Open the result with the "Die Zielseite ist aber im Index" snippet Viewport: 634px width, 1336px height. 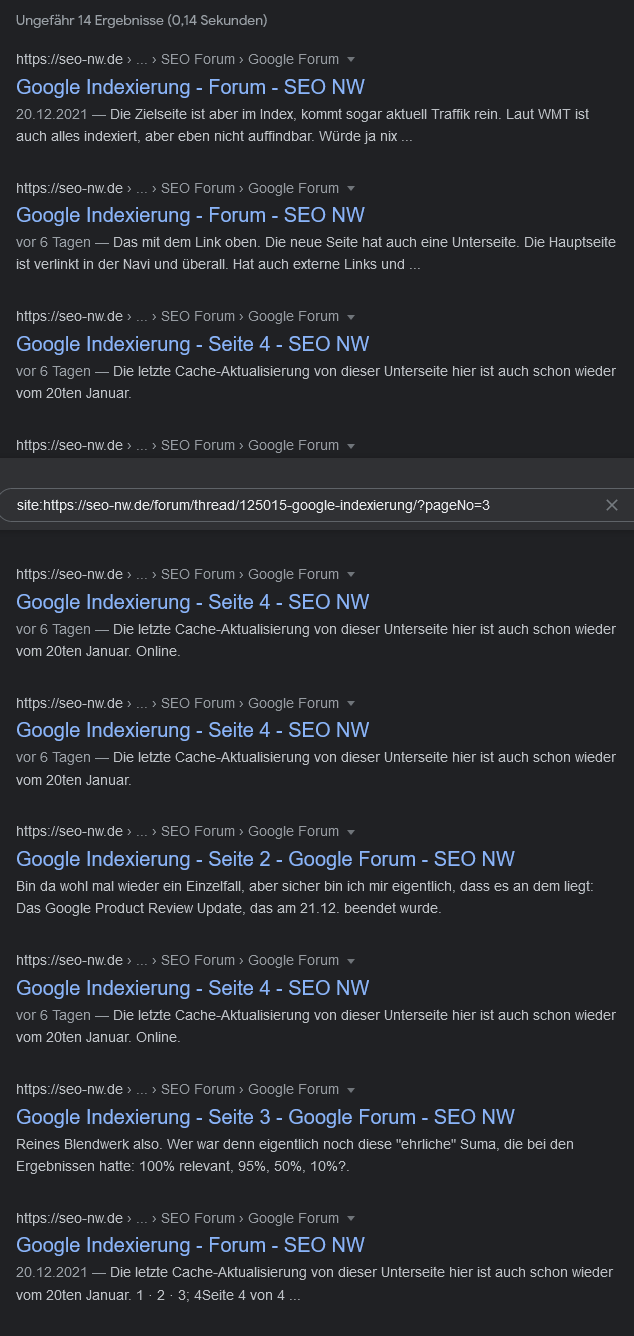click(190, 87)
